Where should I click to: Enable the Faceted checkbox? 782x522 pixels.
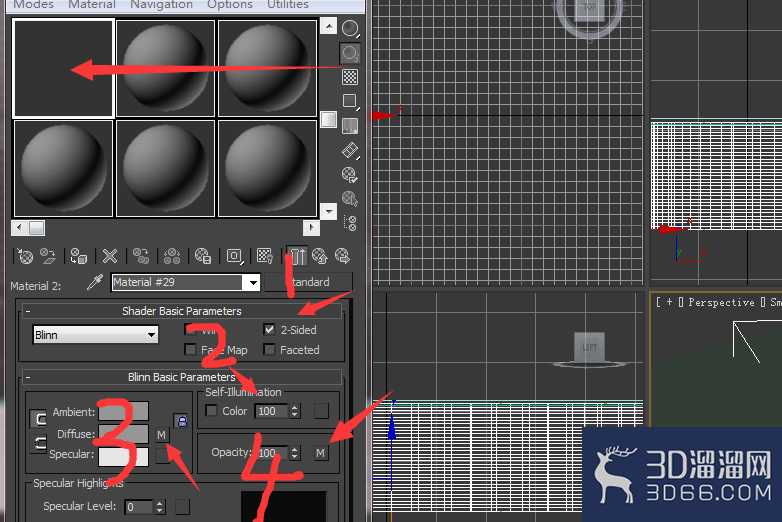(269, 349)
